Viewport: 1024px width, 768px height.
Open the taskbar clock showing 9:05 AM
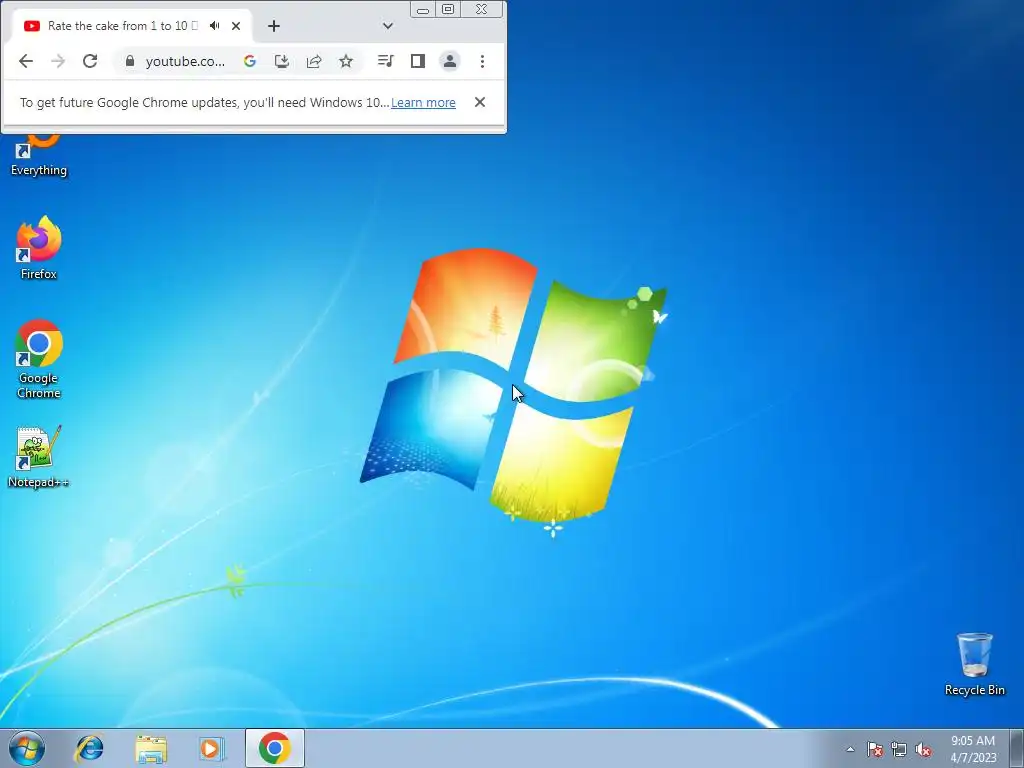pyautogui.click(x=973, y=748)
